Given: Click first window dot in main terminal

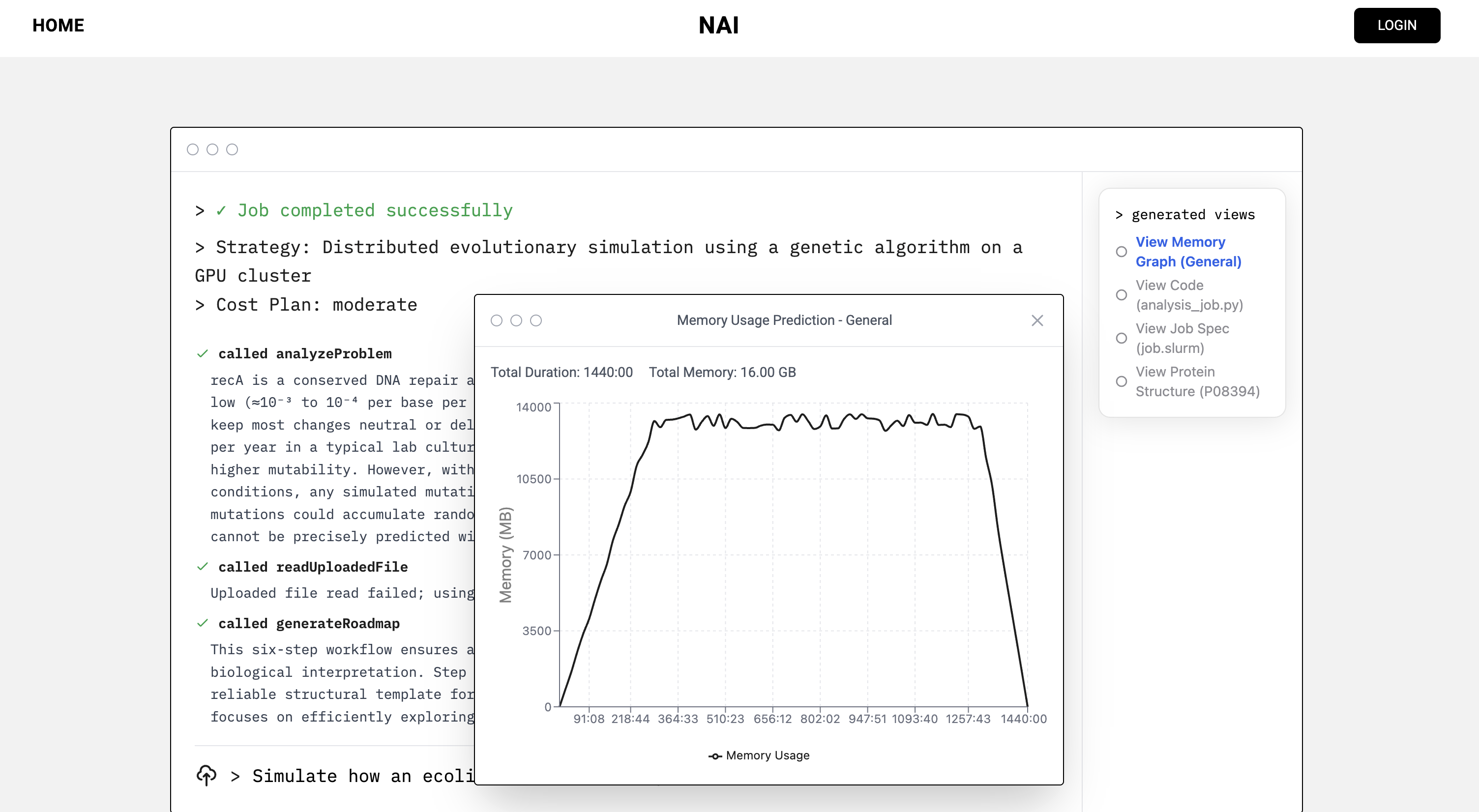Looking at the screenshot, I should pos(193,149).
